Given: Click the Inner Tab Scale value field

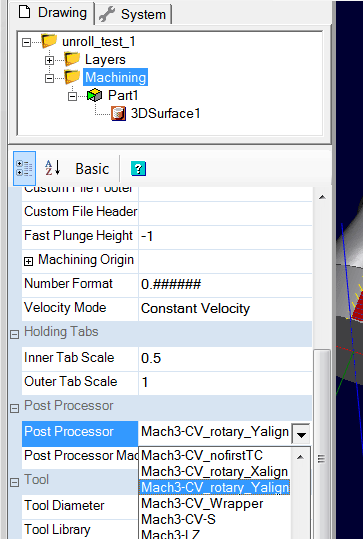Looking at the screenshot, I should (x=225, y=358).
